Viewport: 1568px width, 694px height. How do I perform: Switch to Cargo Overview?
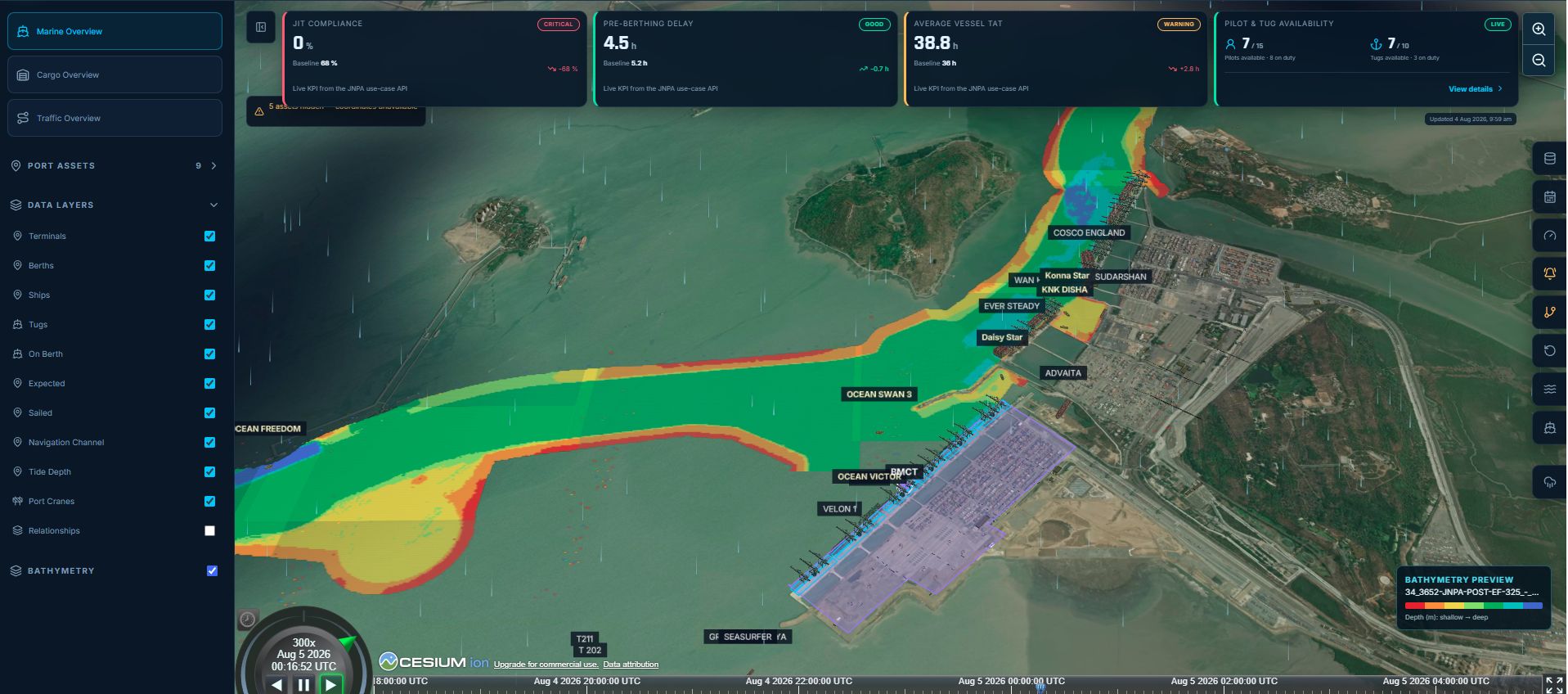[x=115, y=74]
